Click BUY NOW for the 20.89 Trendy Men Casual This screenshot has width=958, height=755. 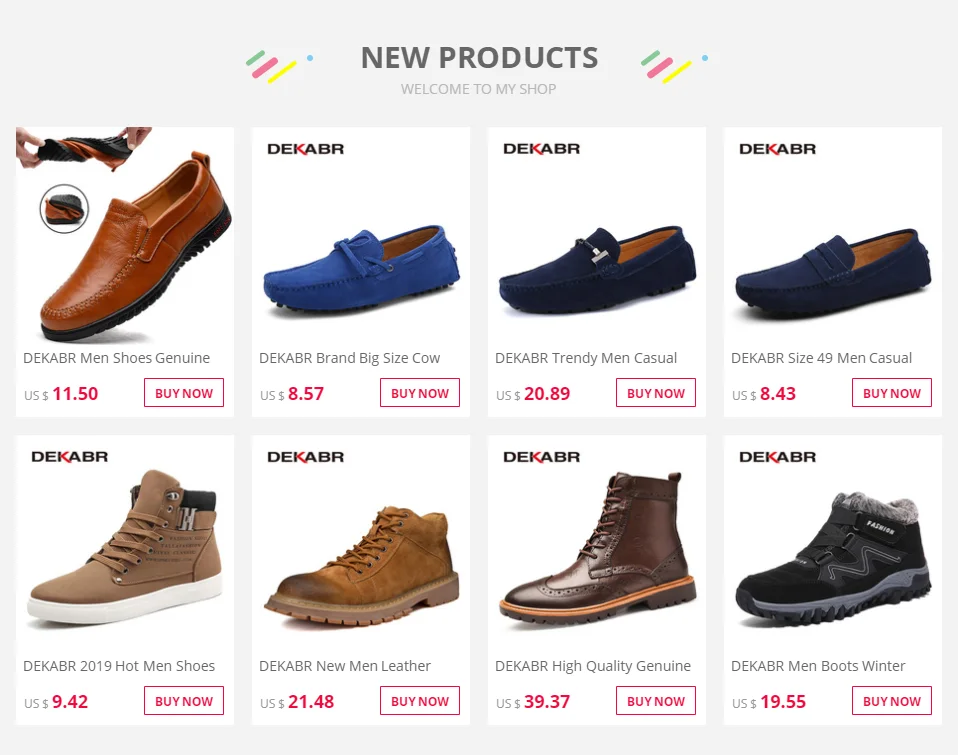656,393
